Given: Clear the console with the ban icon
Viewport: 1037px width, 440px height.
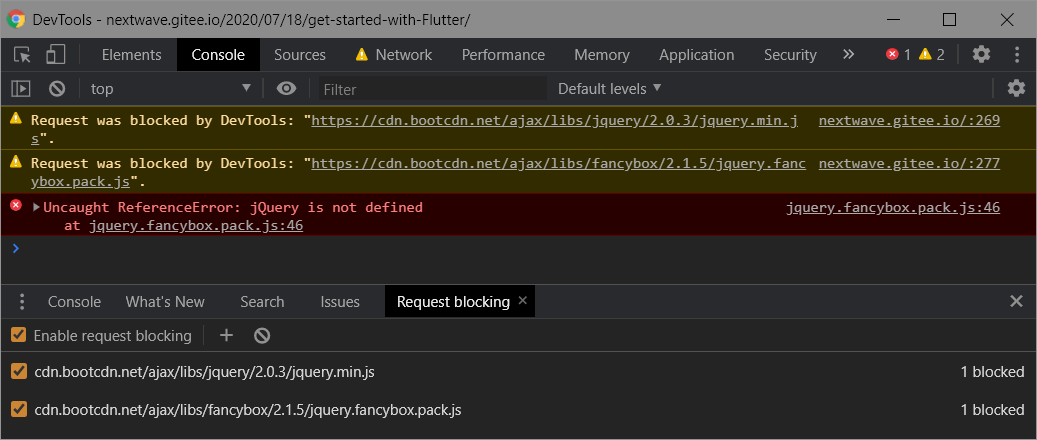Looking at the screenshot, I should pyautogui.click(x=57, y=89).
